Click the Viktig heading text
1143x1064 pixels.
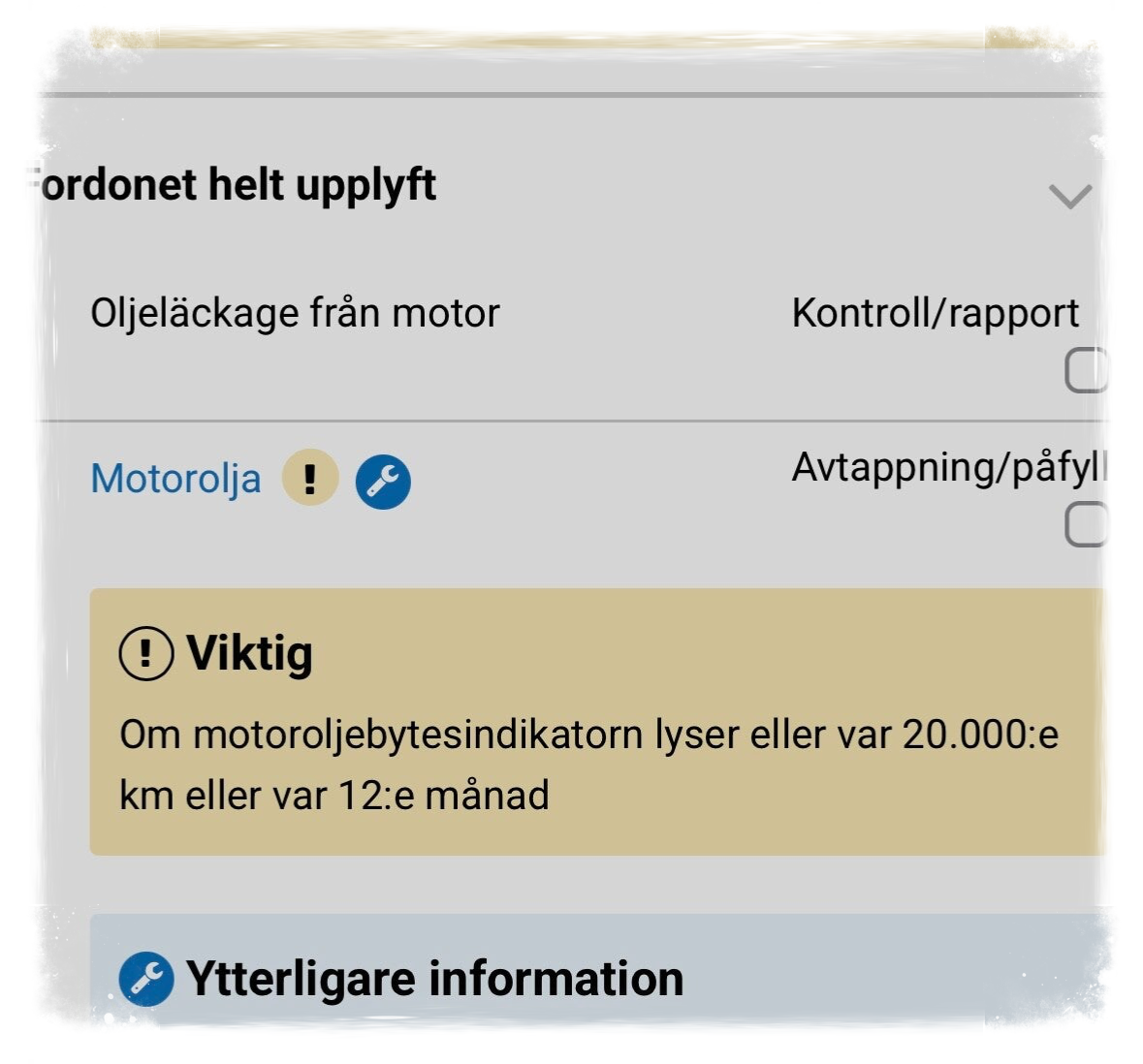pyautogui.click(x=249, y=653)
